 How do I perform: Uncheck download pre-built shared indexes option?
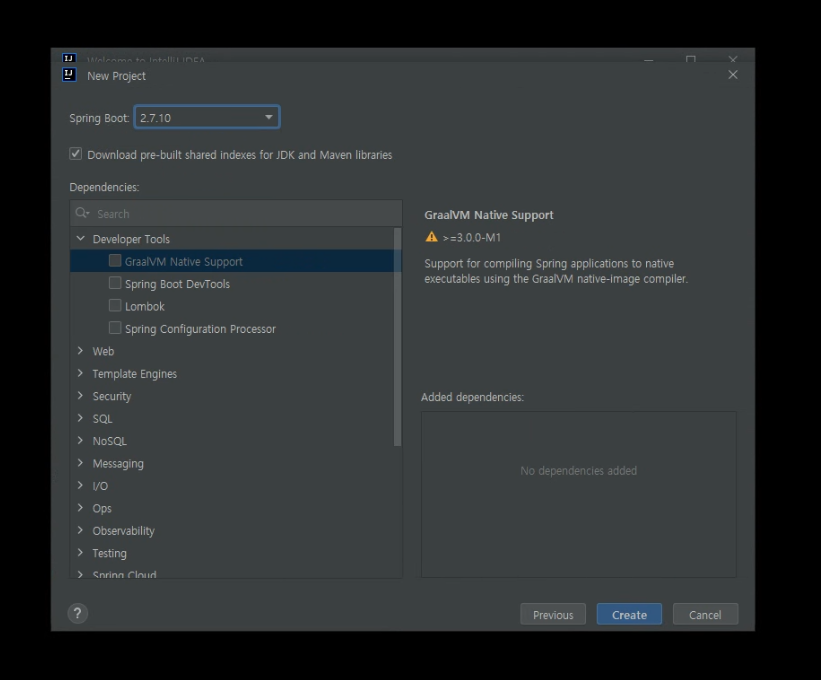[75, 154]
